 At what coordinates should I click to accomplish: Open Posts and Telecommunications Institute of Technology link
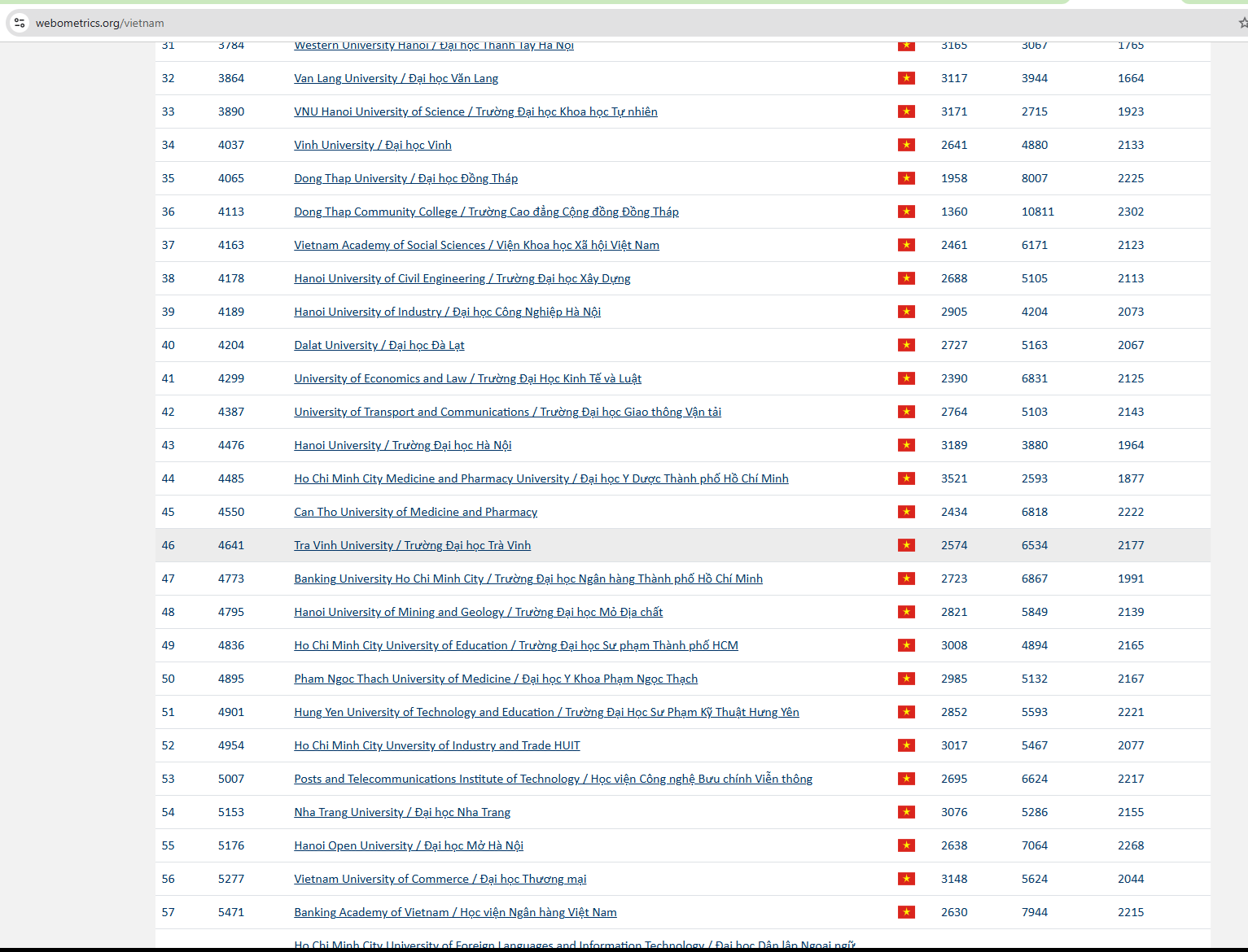tap(553, 779)
